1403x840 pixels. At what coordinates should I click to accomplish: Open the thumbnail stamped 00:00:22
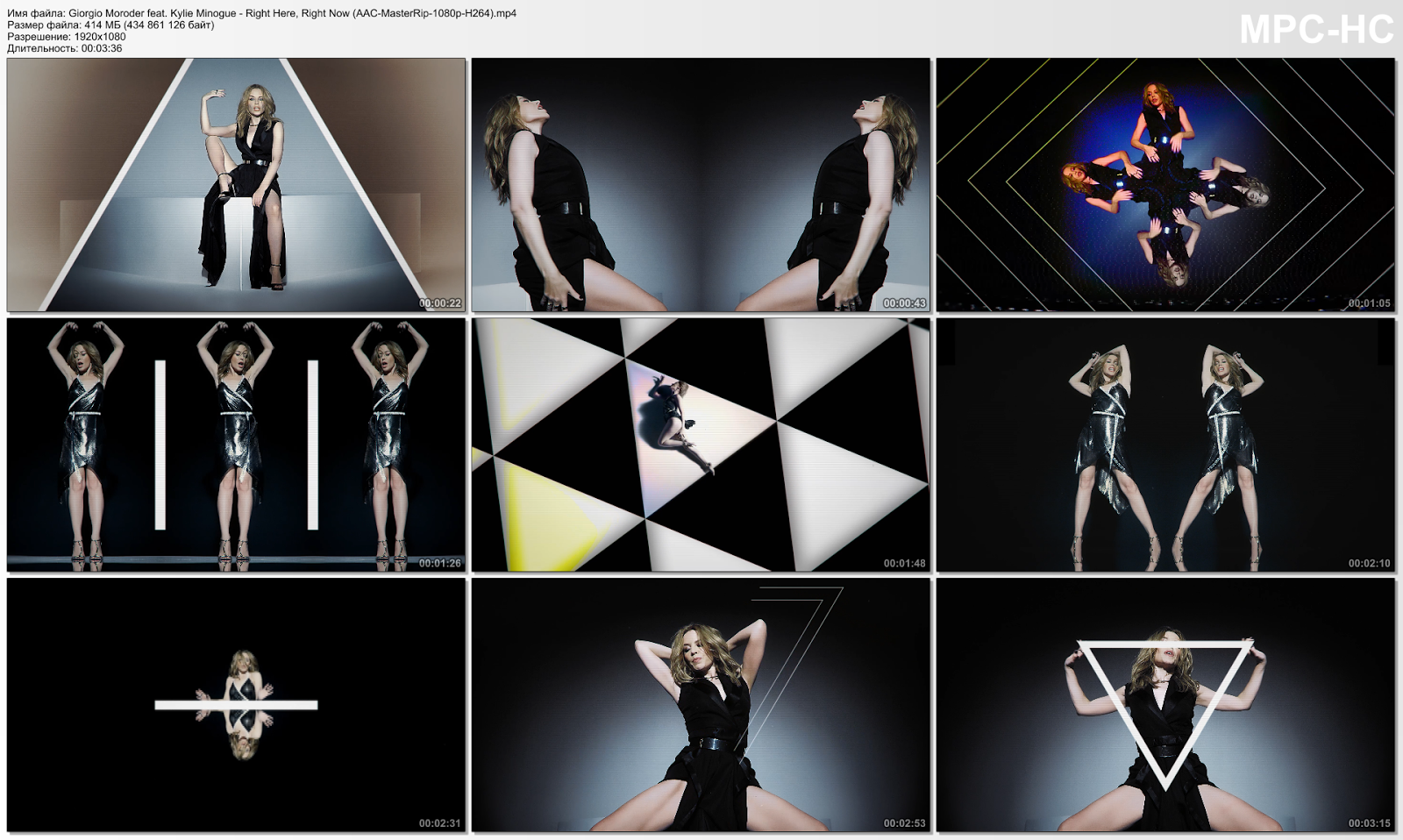236,185
